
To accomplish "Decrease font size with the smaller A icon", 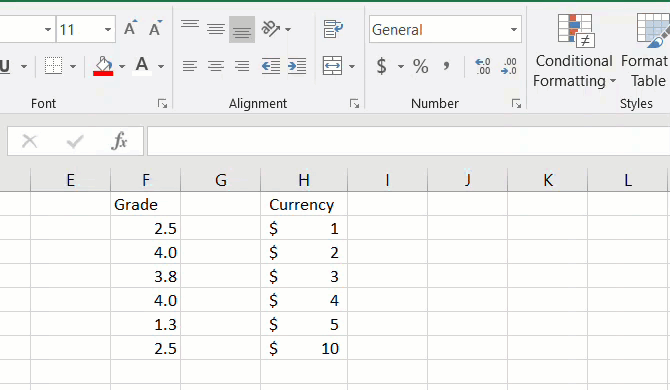I will pyautogui.click(x=155, y=29).
